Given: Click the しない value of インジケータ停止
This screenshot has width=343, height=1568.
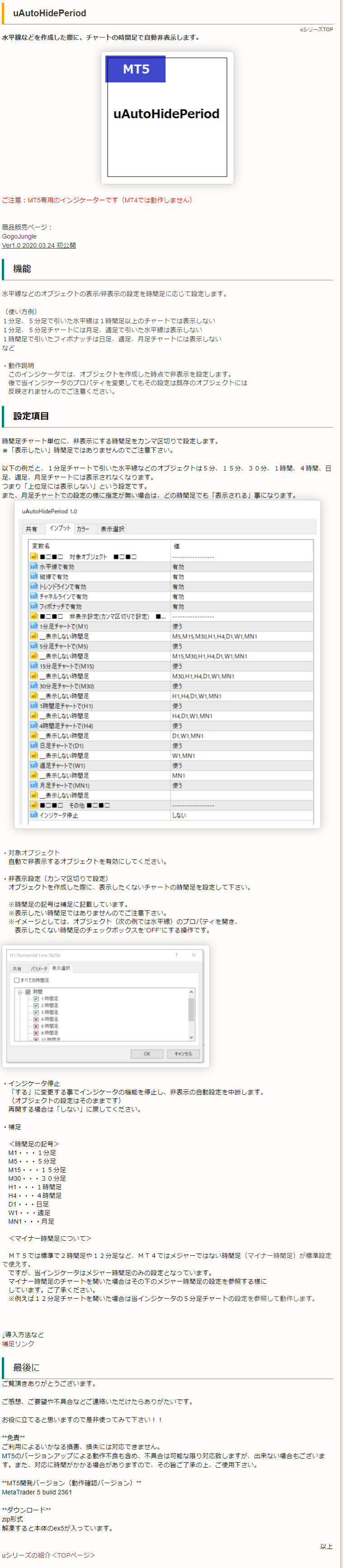Looking at the screenshot, I should pos(179,815).
